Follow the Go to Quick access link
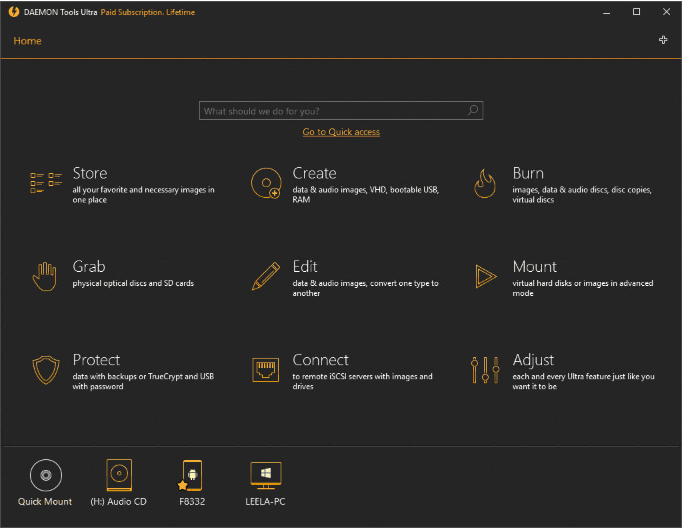 pyautogui.click(x=341, y=132)
